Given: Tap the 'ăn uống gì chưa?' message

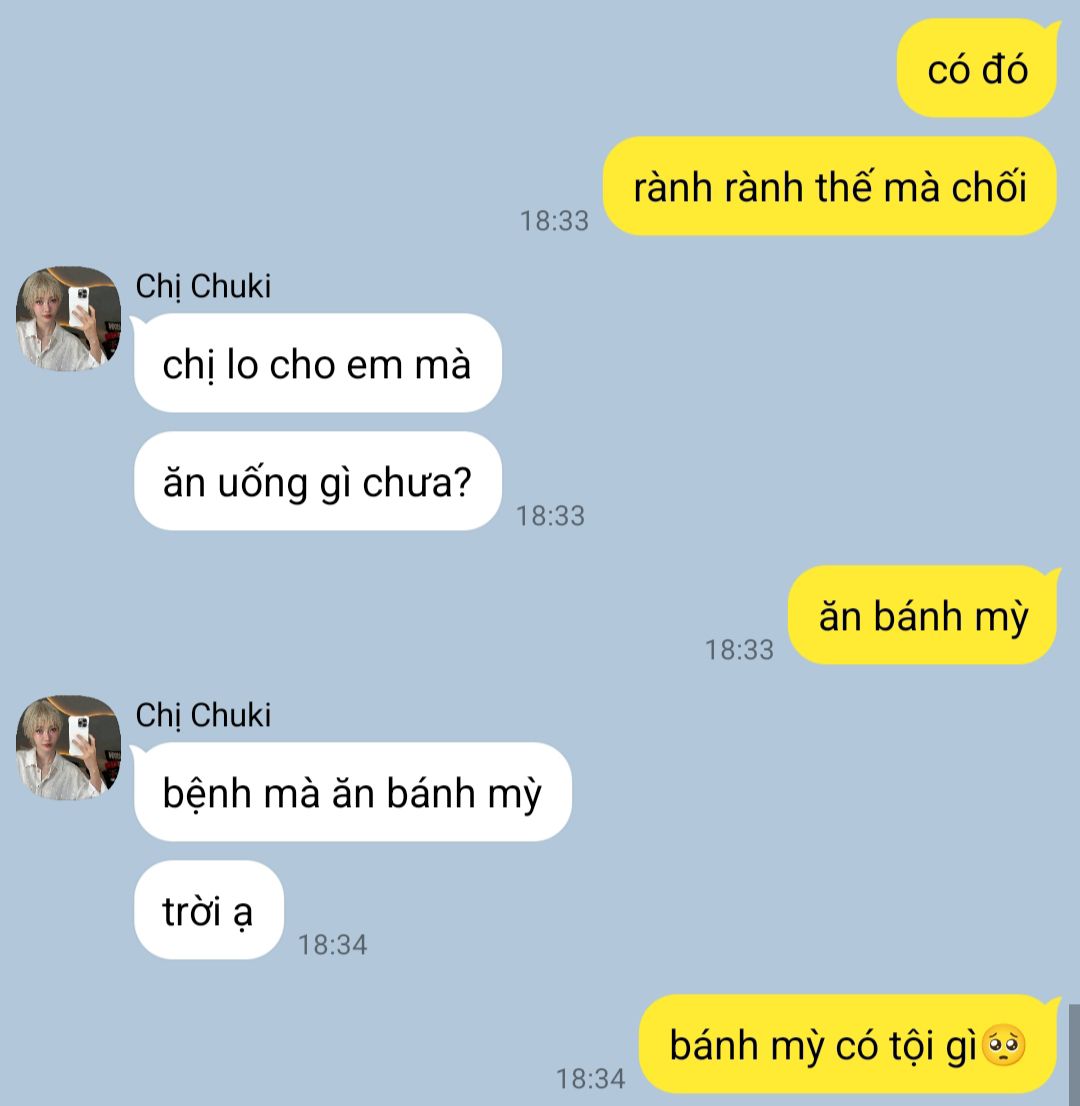Looking at the screenshot, I should point(317,481).
